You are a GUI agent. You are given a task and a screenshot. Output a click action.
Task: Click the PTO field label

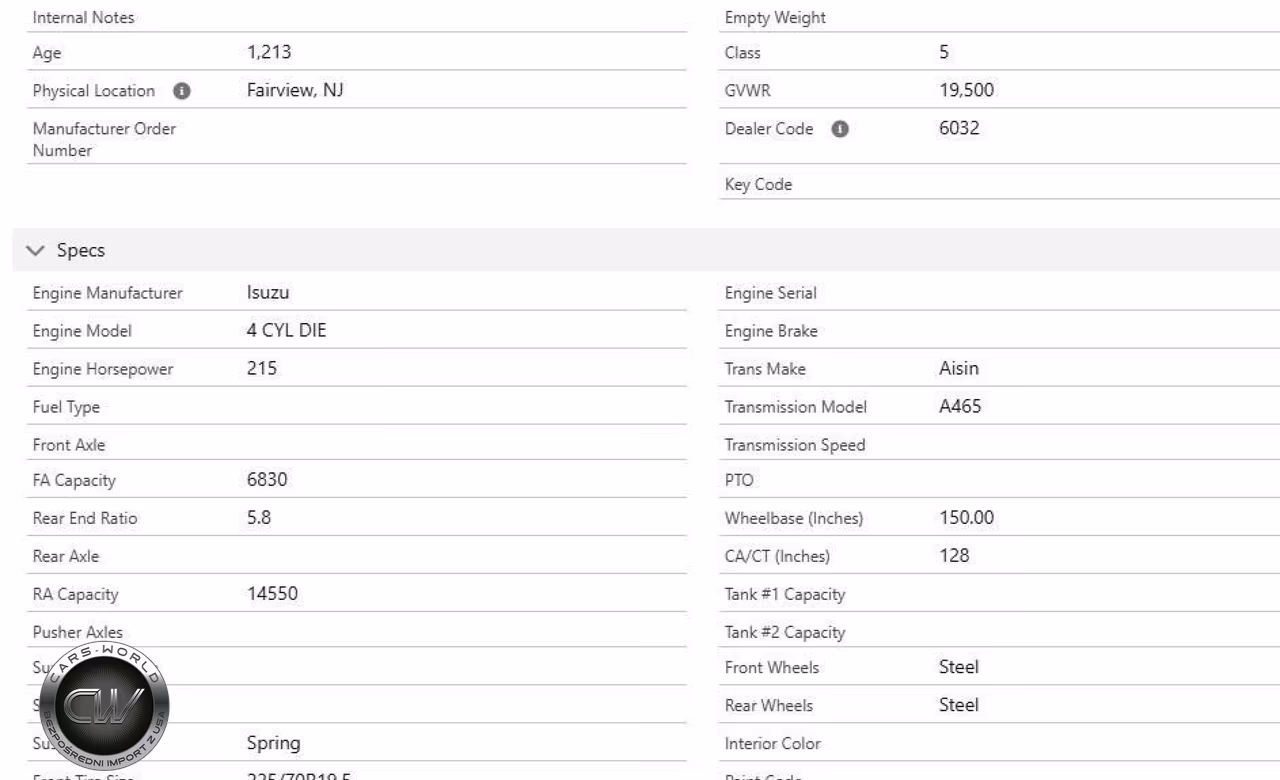click(x=739, y=481)
